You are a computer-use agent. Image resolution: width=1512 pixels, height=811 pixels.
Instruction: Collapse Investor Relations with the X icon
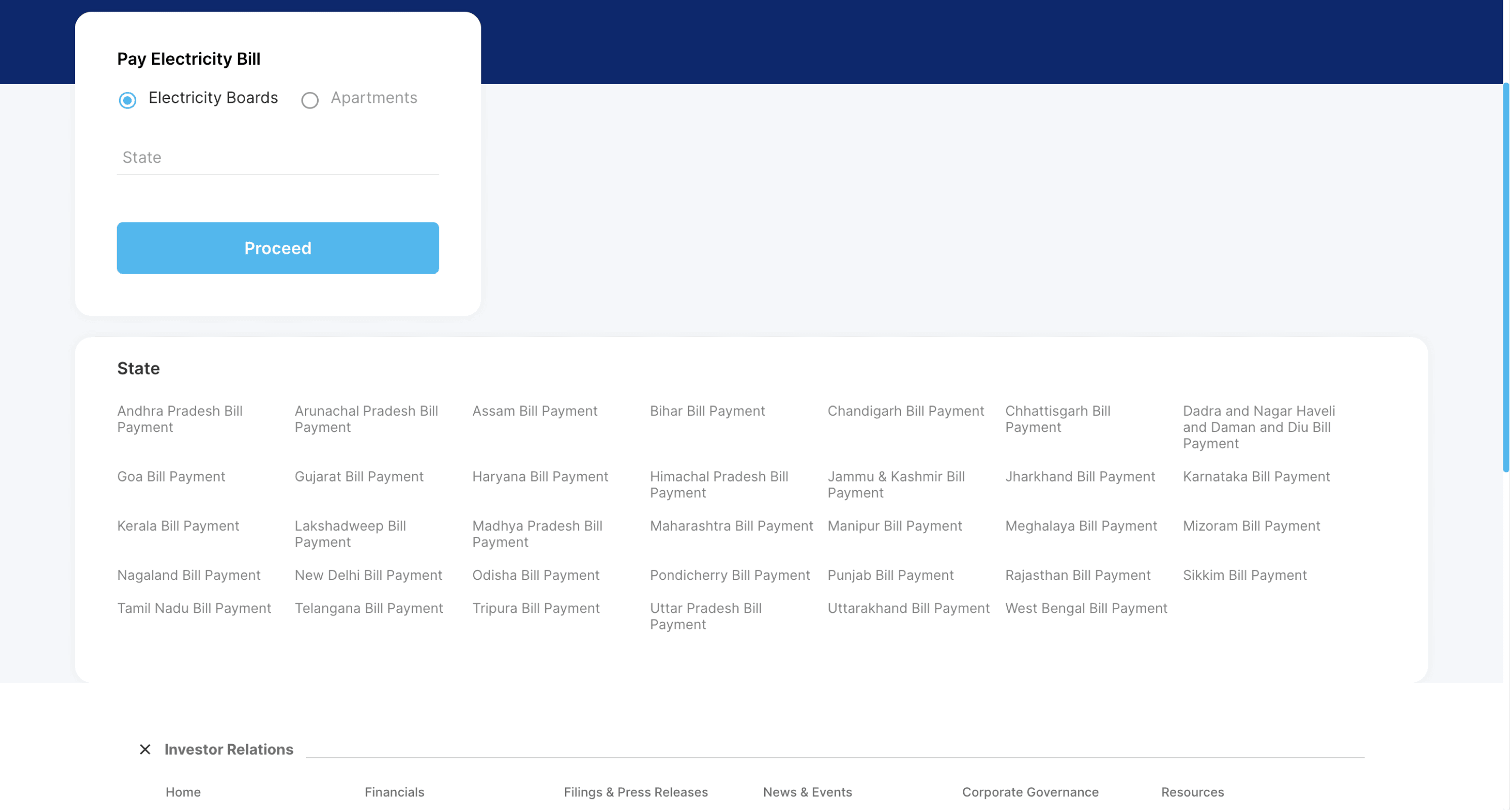(x=145, y=749)
